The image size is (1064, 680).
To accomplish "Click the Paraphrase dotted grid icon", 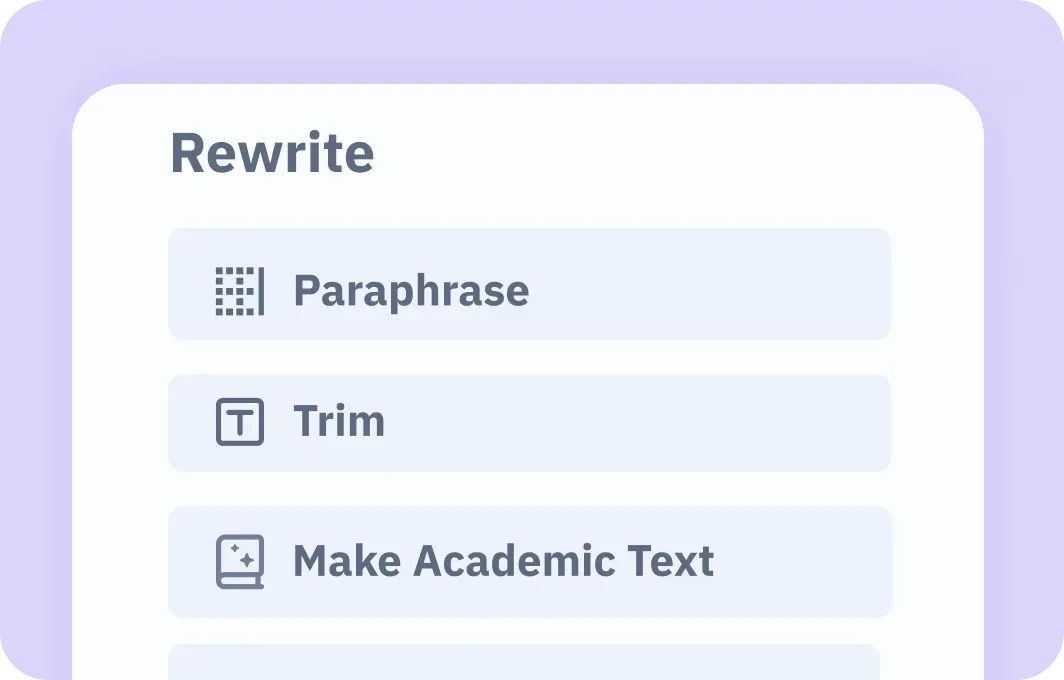I will pos(240,291).
